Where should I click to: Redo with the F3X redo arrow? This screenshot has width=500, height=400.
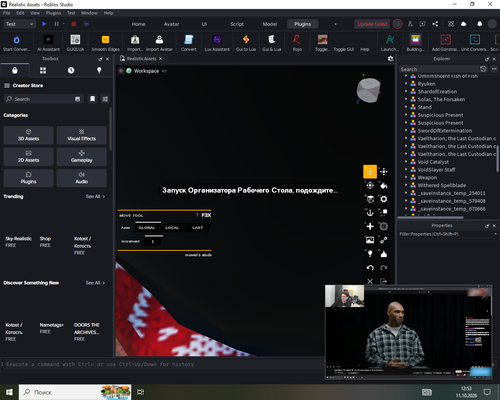pyautogui.click(x=384, y=268)
